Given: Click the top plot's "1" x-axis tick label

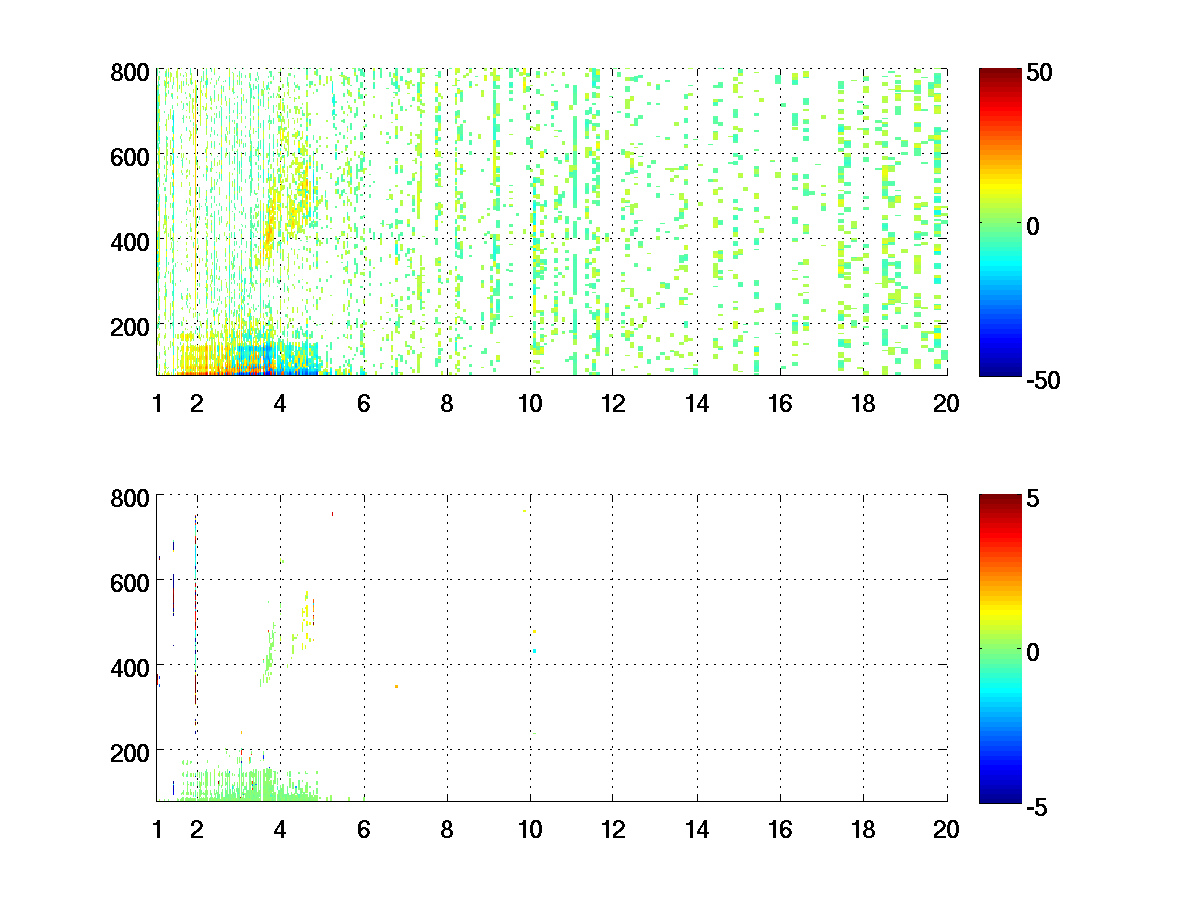Looking at the screenshot, I should [x=157, y=404].
